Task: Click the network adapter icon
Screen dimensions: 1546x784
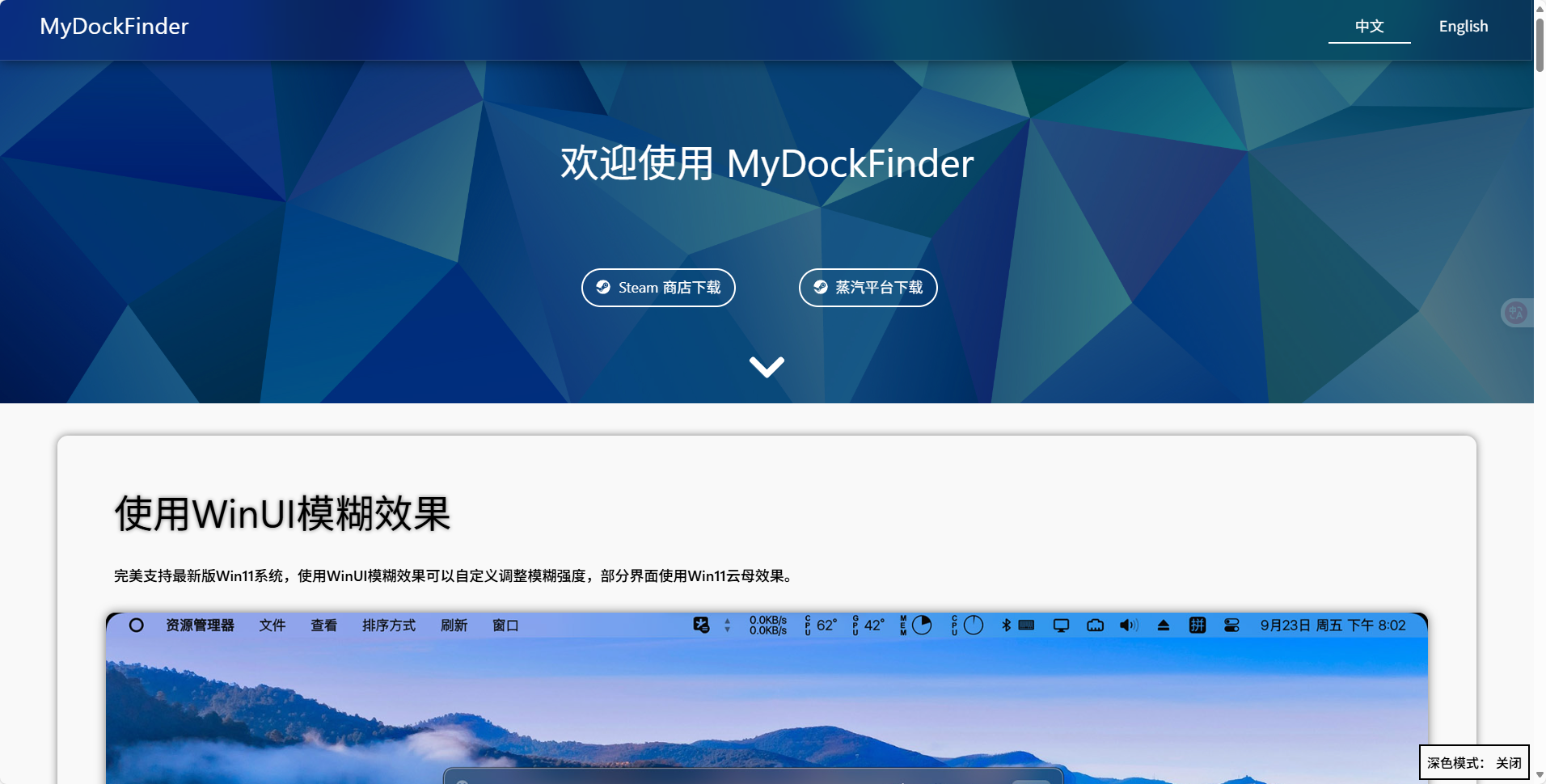Action: click(x=1096, y=625)
